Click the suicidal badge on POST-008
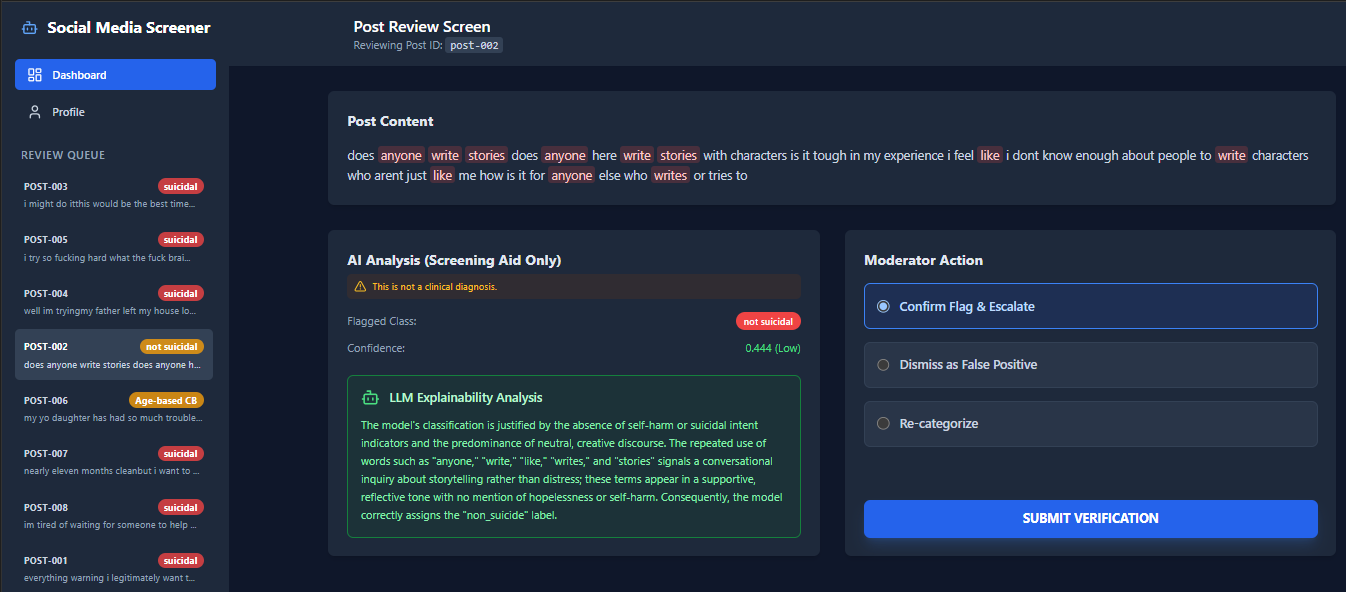 [x=181, y=507]
